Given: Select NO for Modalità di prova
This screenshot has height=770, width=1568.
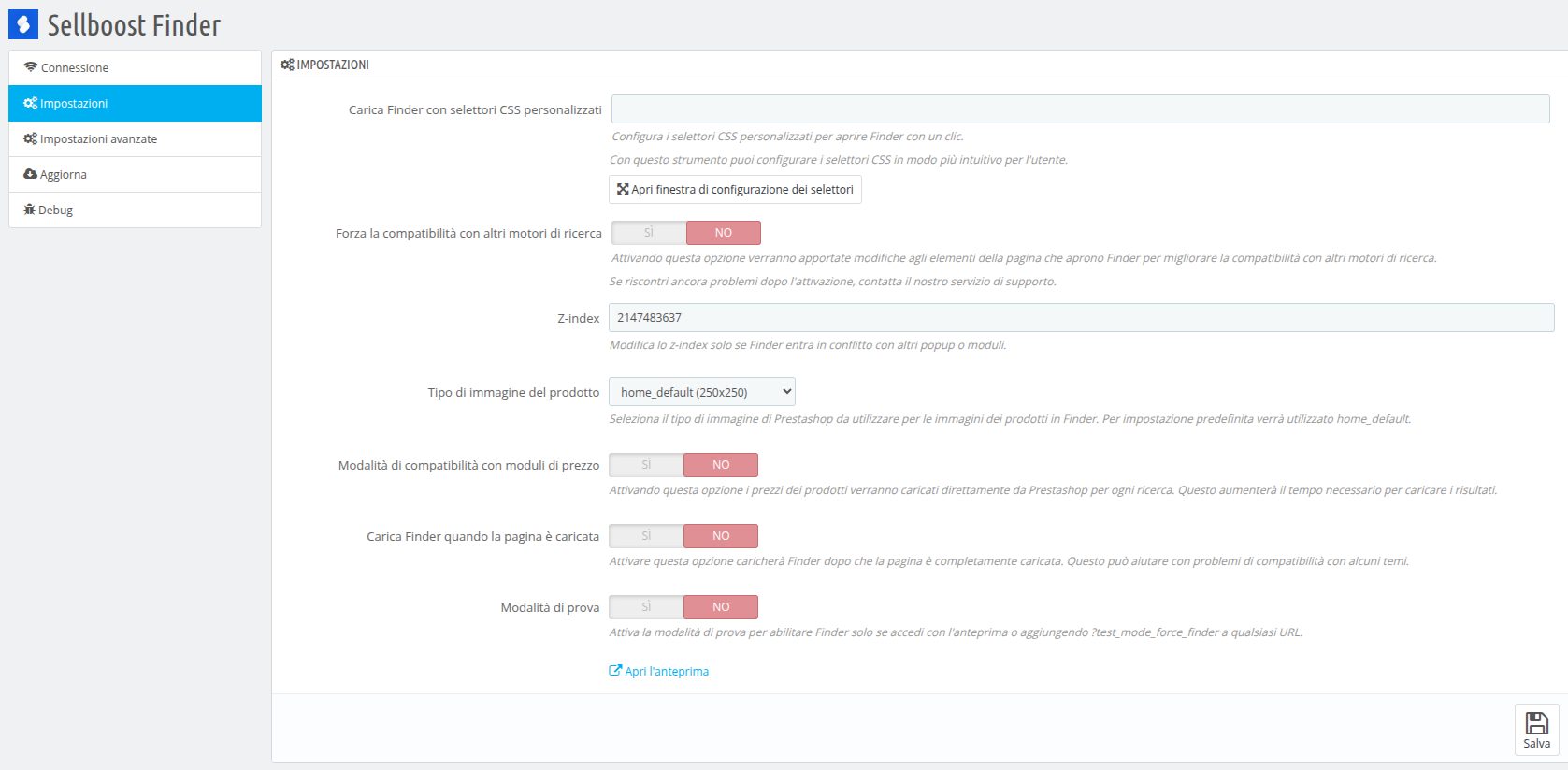Looking at the screenshot, I should point(721,607).
